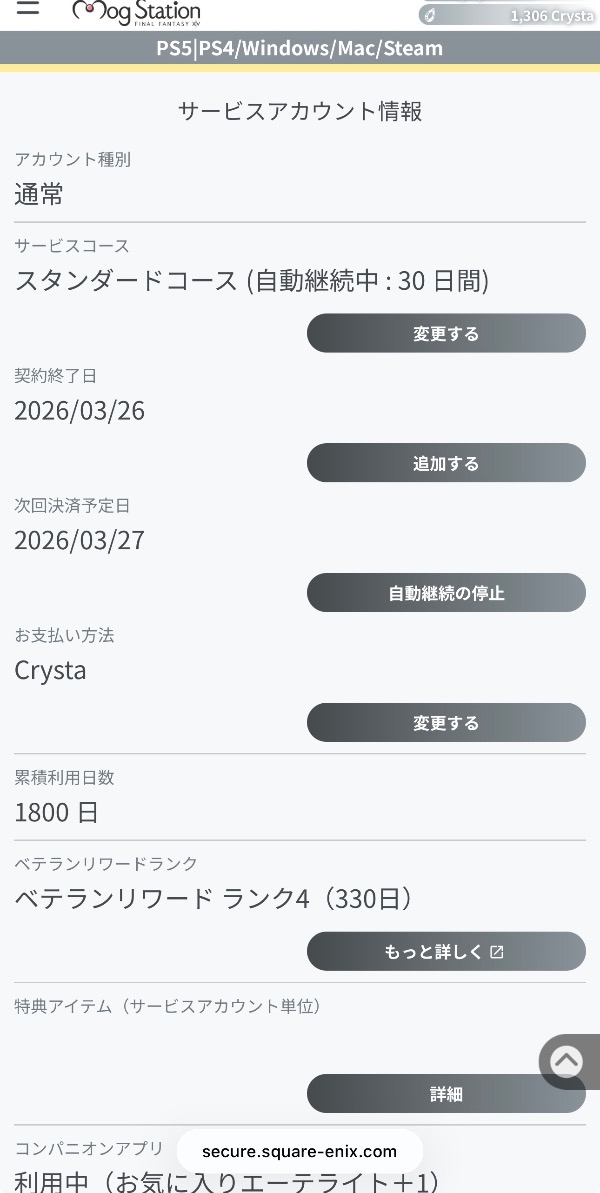Click the Mog Station logo
600x1193 pixels.
coord(137,12)
